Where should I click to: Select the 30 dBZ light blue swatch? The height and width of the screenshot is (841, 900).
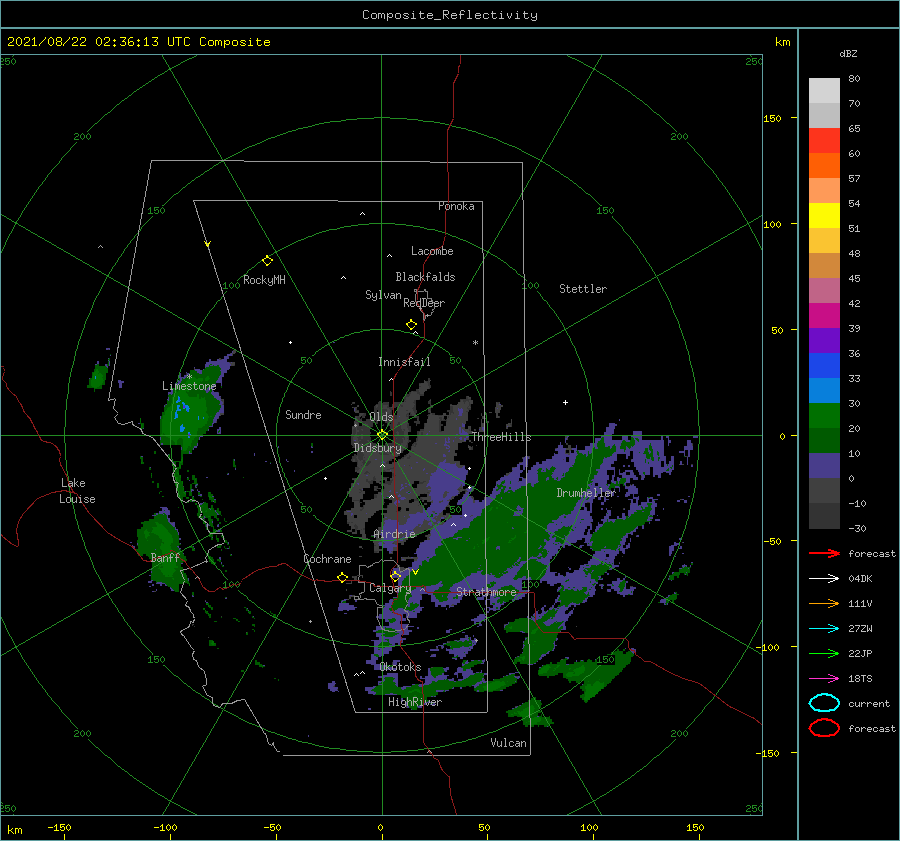tap(824, 391)
